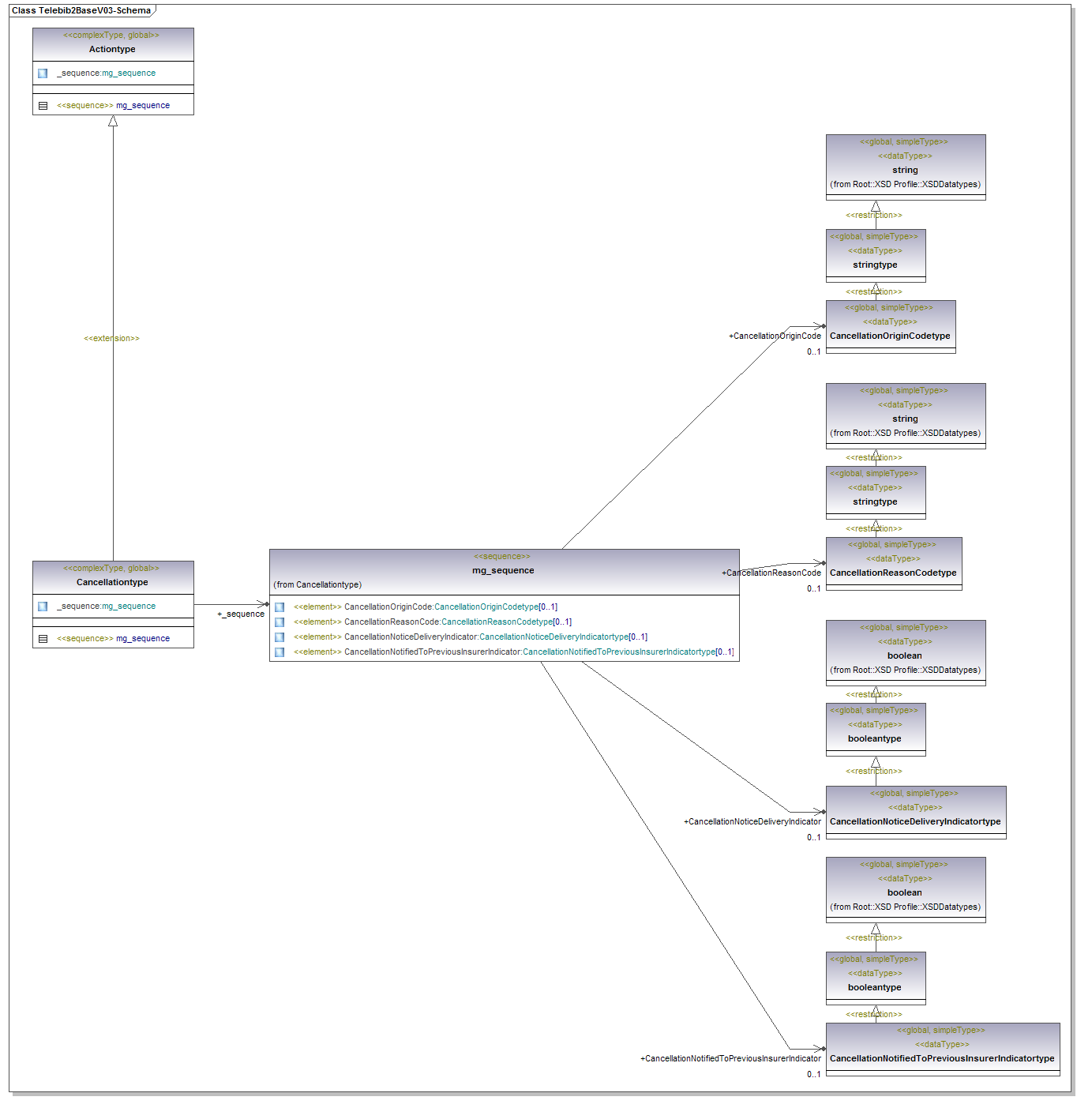
Task: Click the _sequence attribute icon in Cancellationtype
Action: 43,607
